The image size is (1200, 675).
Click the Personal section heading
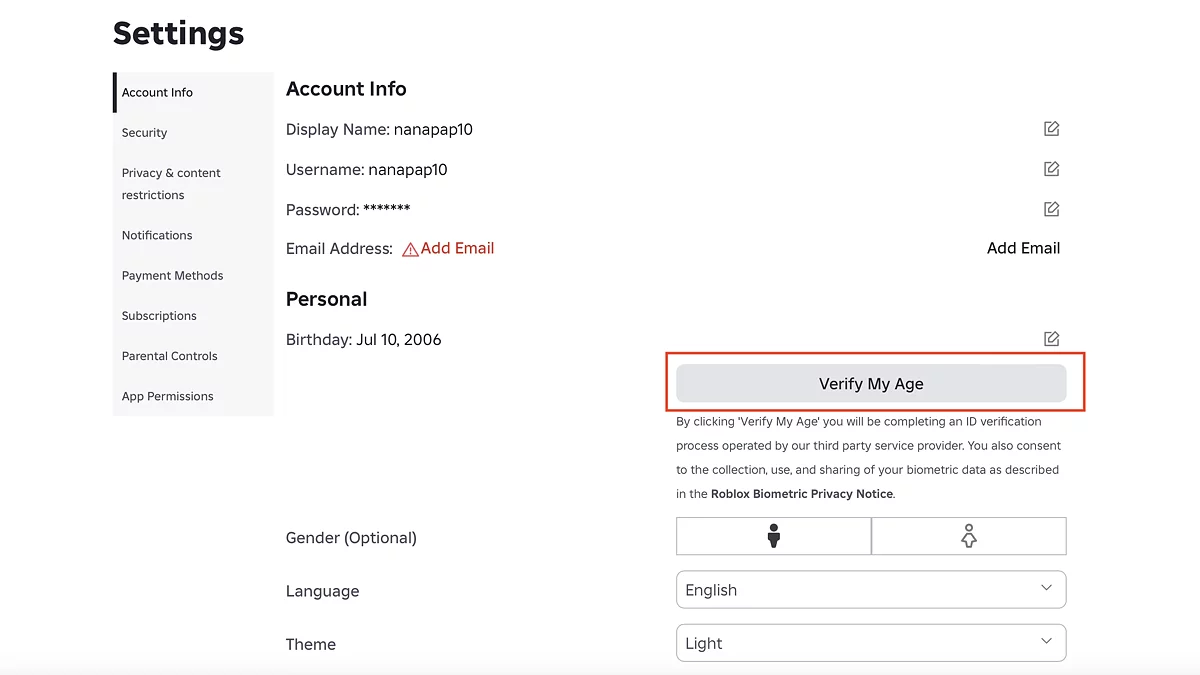(326, 299)
